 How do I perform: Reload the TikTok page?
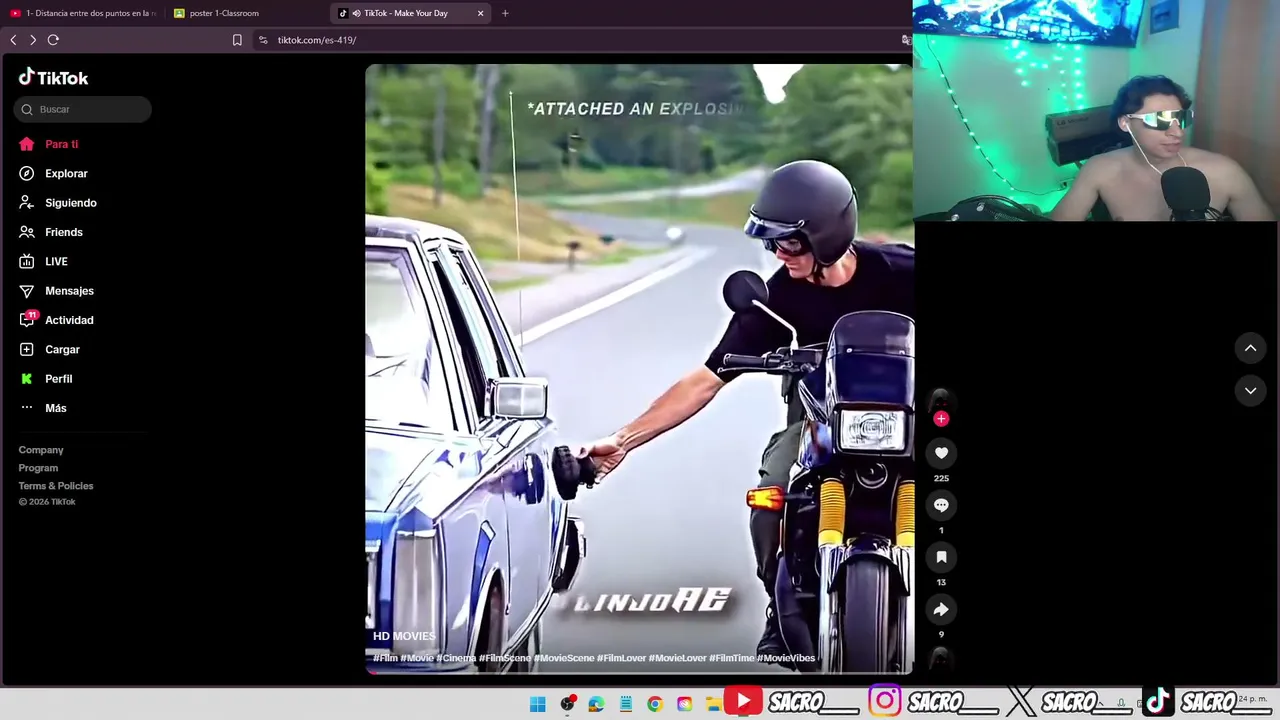tap(53, 40)
